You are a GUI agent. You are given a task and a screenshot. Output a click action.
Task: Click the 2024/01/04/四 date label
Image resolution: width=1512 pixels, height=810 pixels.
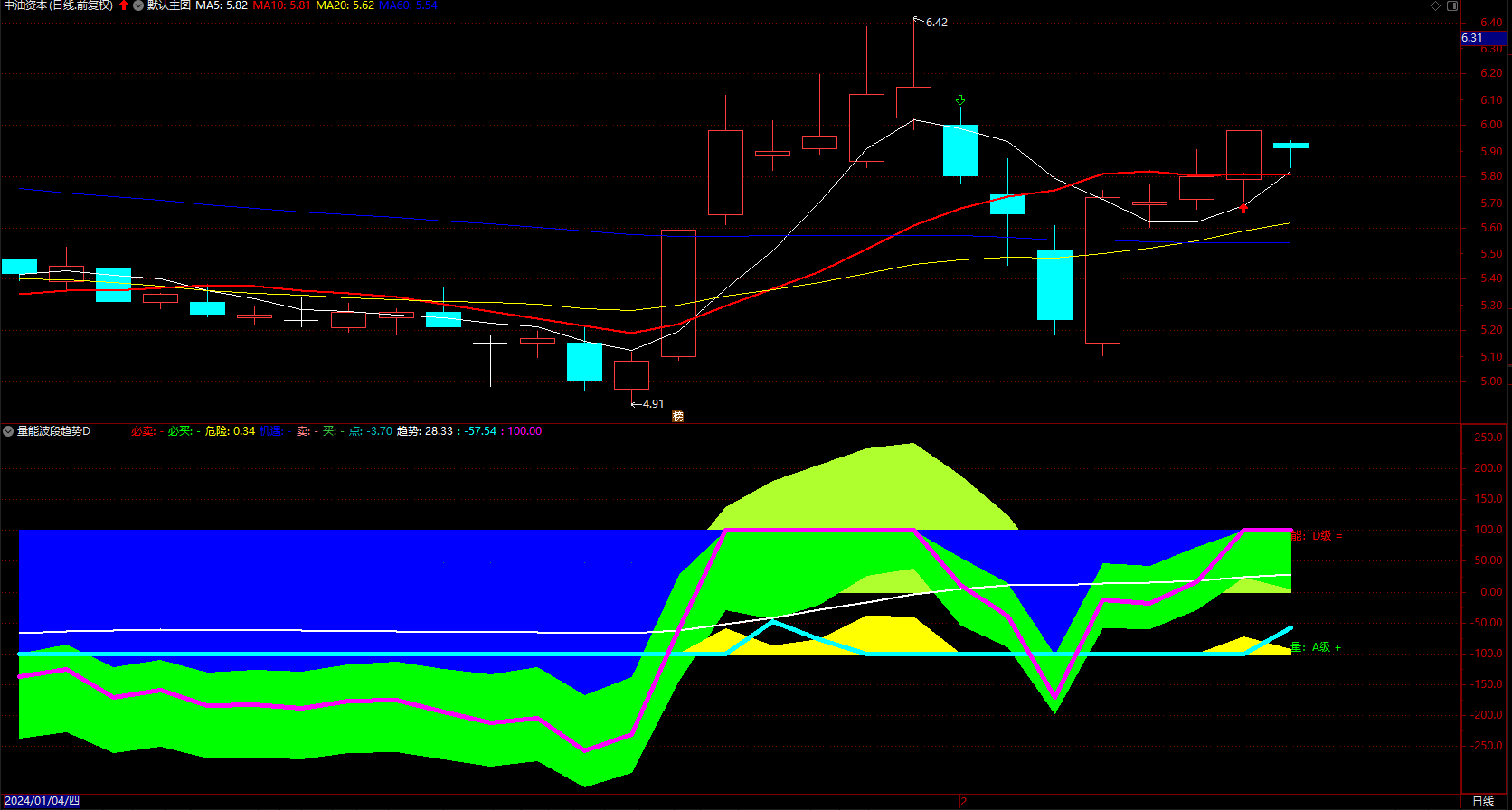42,801
